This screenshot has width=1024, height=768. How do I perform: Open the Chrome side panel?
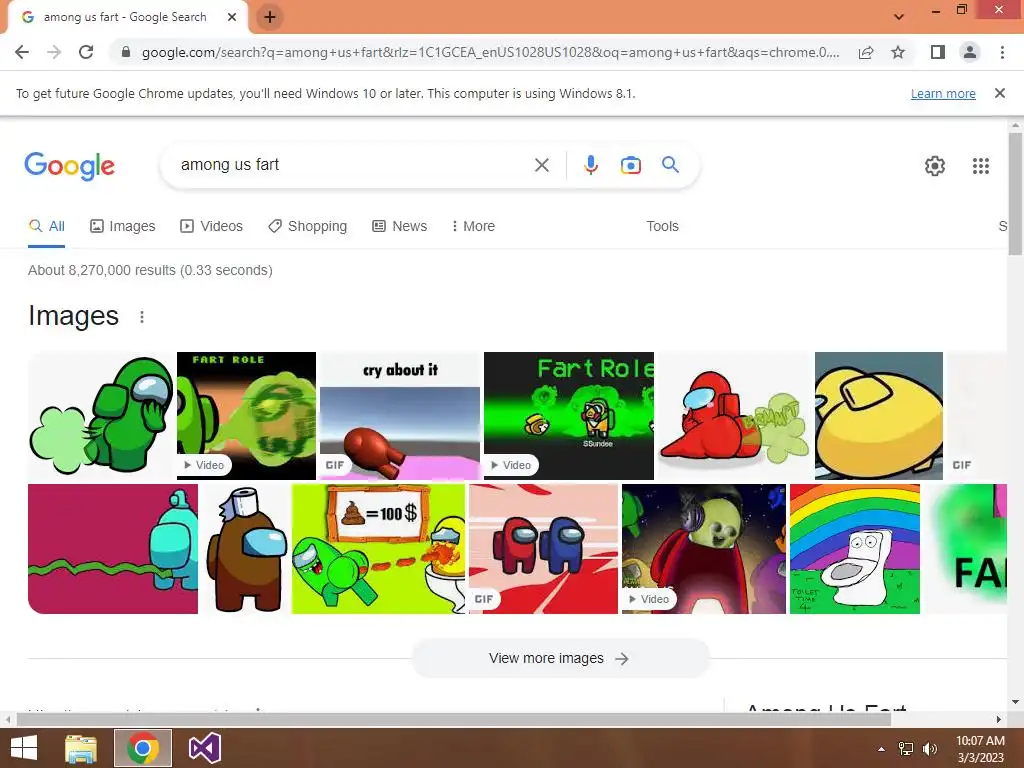click(938, 52)
